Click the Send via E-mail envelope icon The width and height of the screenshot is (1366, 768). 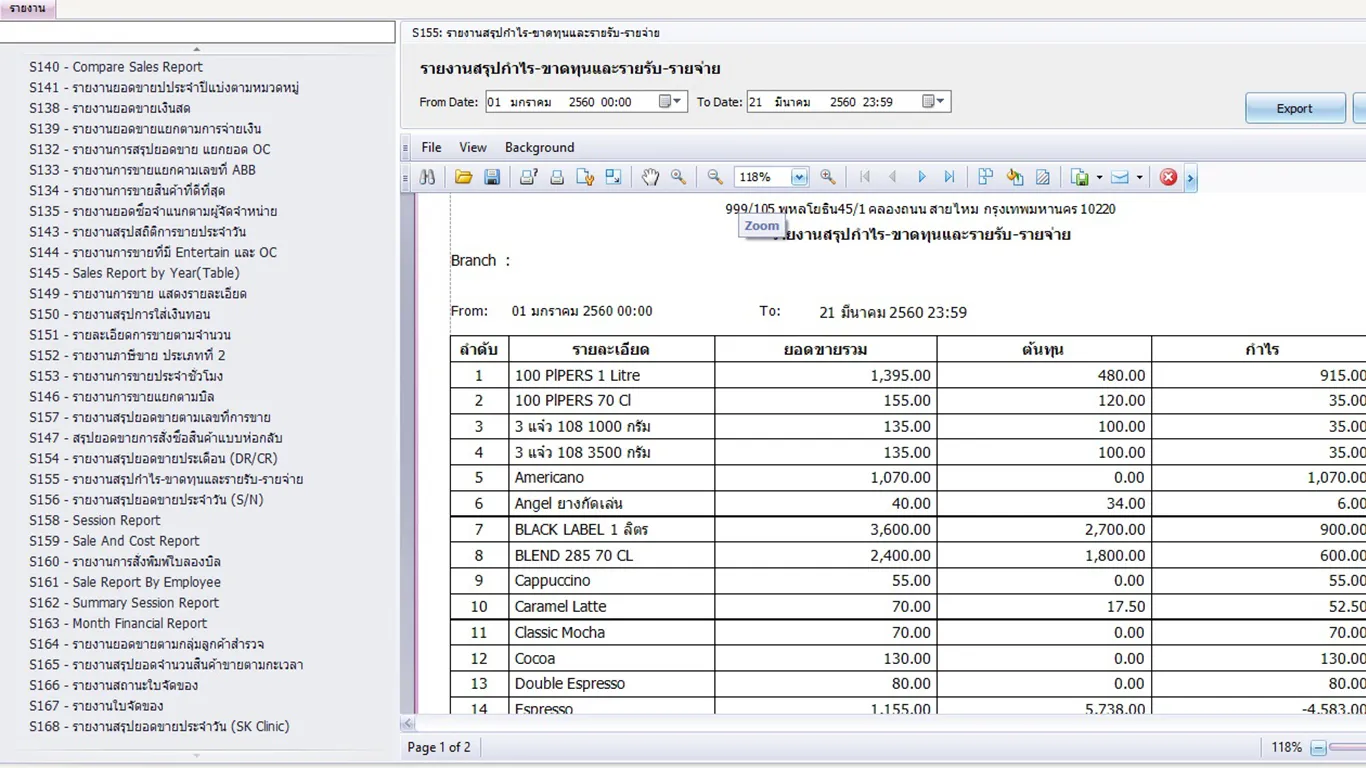pos(1120,177)
